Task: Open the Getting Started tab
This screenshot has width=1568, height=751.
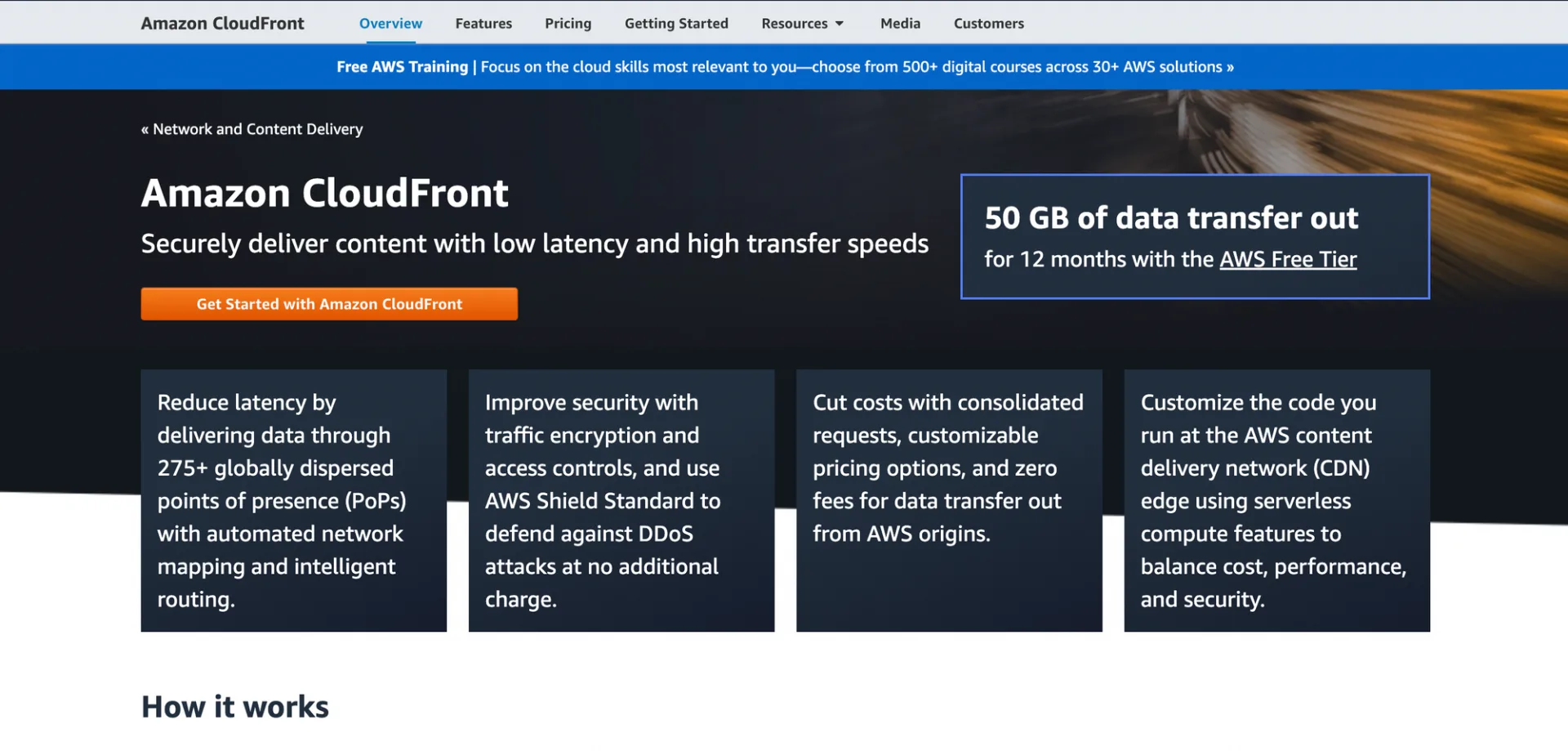Action: 676,24
